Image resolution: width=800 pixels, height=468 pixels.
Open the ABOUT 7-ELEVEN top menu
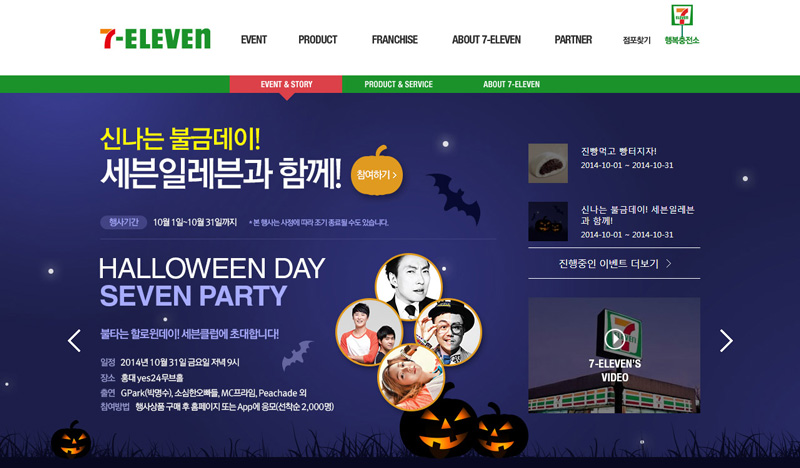(486, 40)
